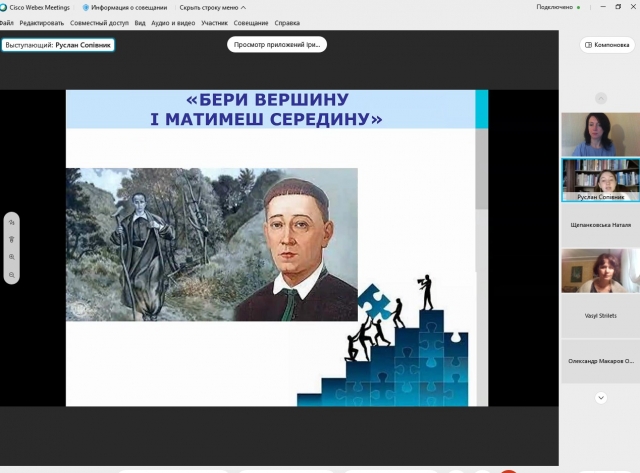640x473 pixels.
Task: Click Скрыть строку меню to hide the menu bar
Action: click(x=213, y=7)
